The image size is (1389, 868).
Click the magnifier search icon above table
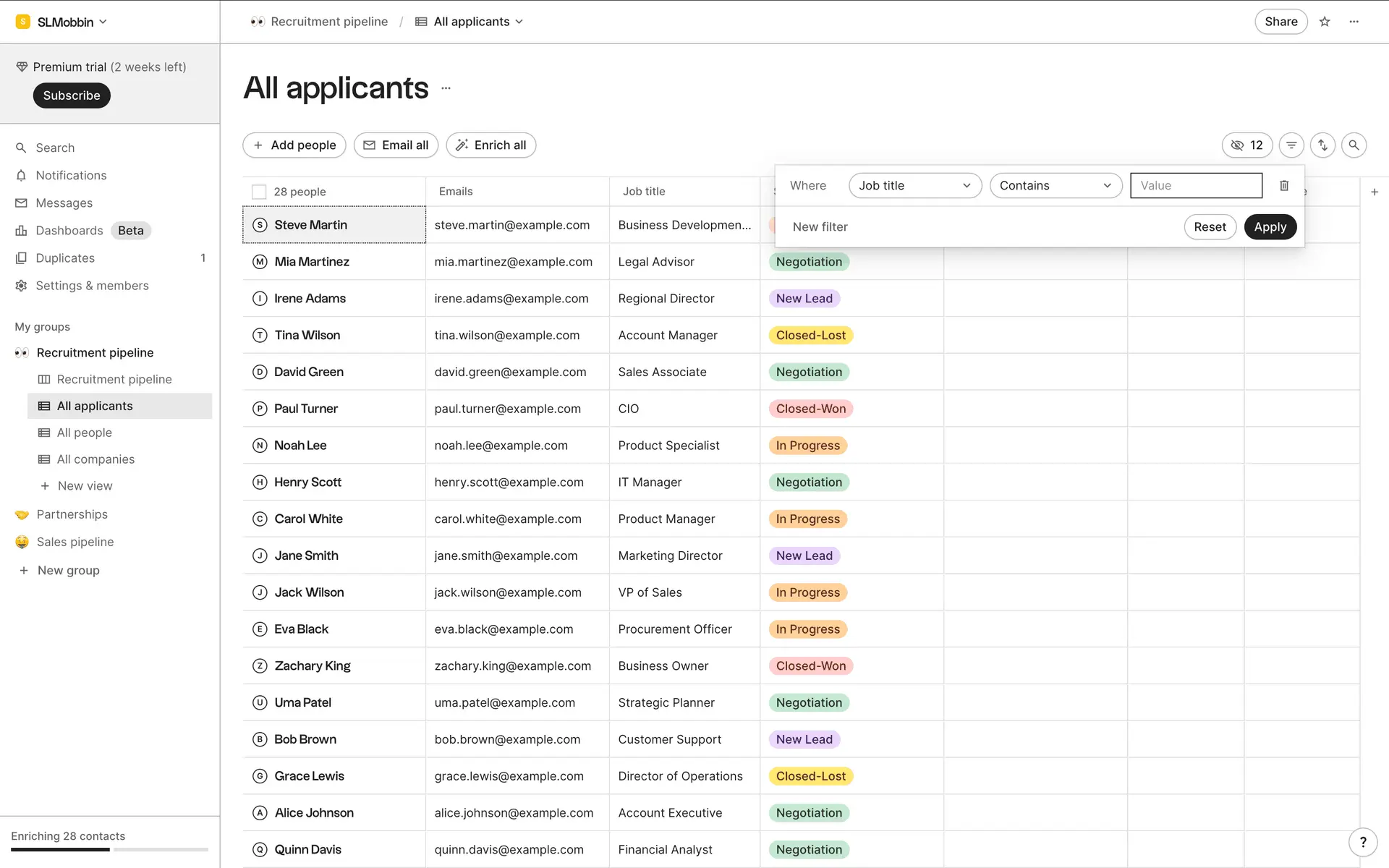click(1354, 145)
